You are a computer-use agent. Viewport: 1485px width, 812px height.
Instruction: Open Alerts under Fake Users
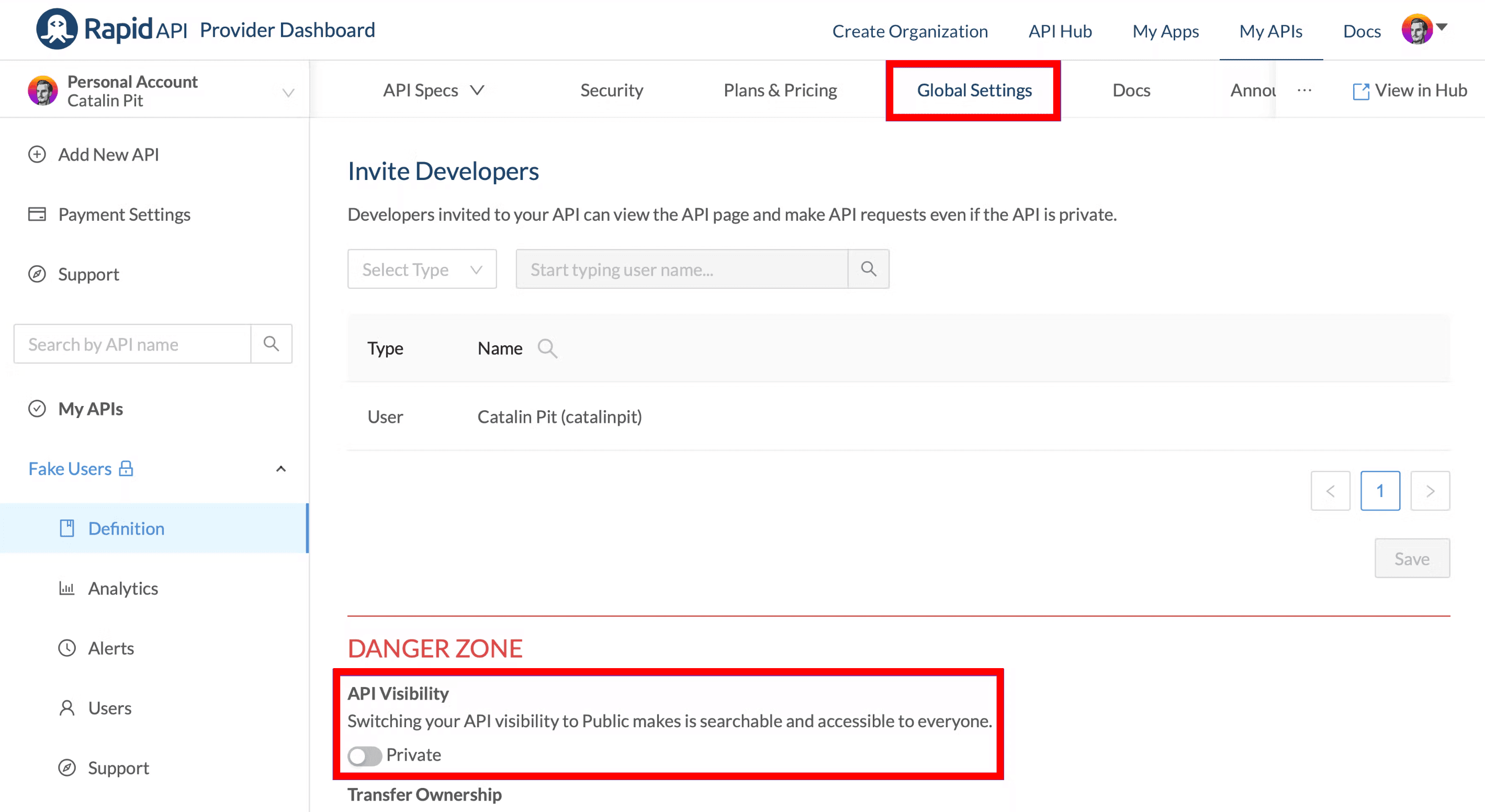(x=111, y=648)
